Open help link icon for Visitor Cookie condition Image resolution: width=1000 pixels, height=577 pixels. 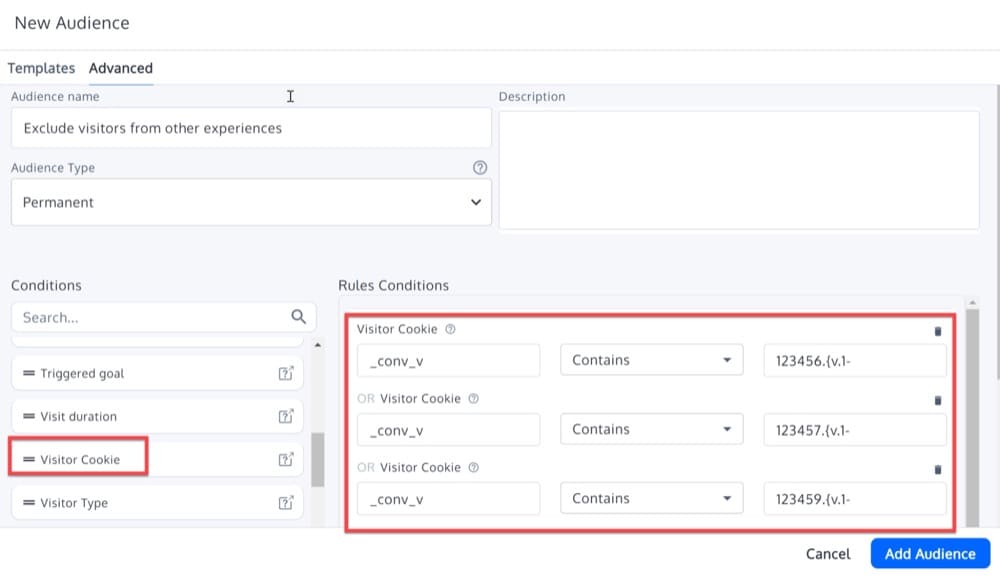coord(286,459)
